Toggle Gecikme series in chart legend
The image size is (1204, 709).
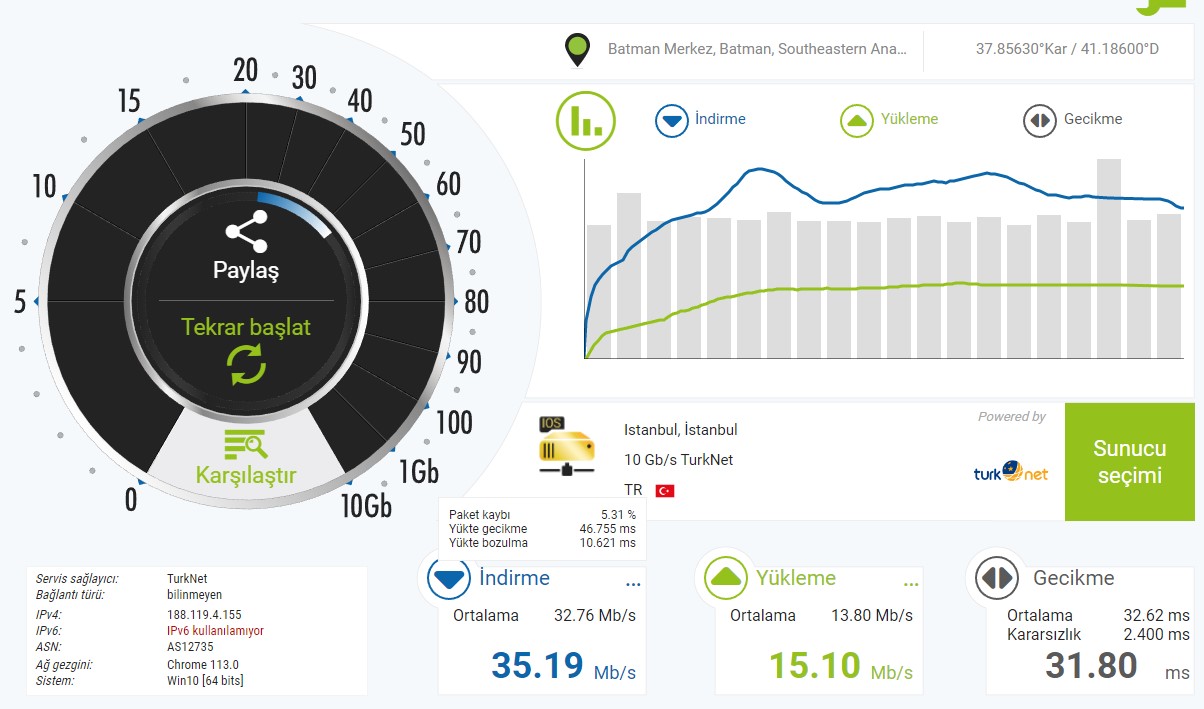[x=1072, y=120]
